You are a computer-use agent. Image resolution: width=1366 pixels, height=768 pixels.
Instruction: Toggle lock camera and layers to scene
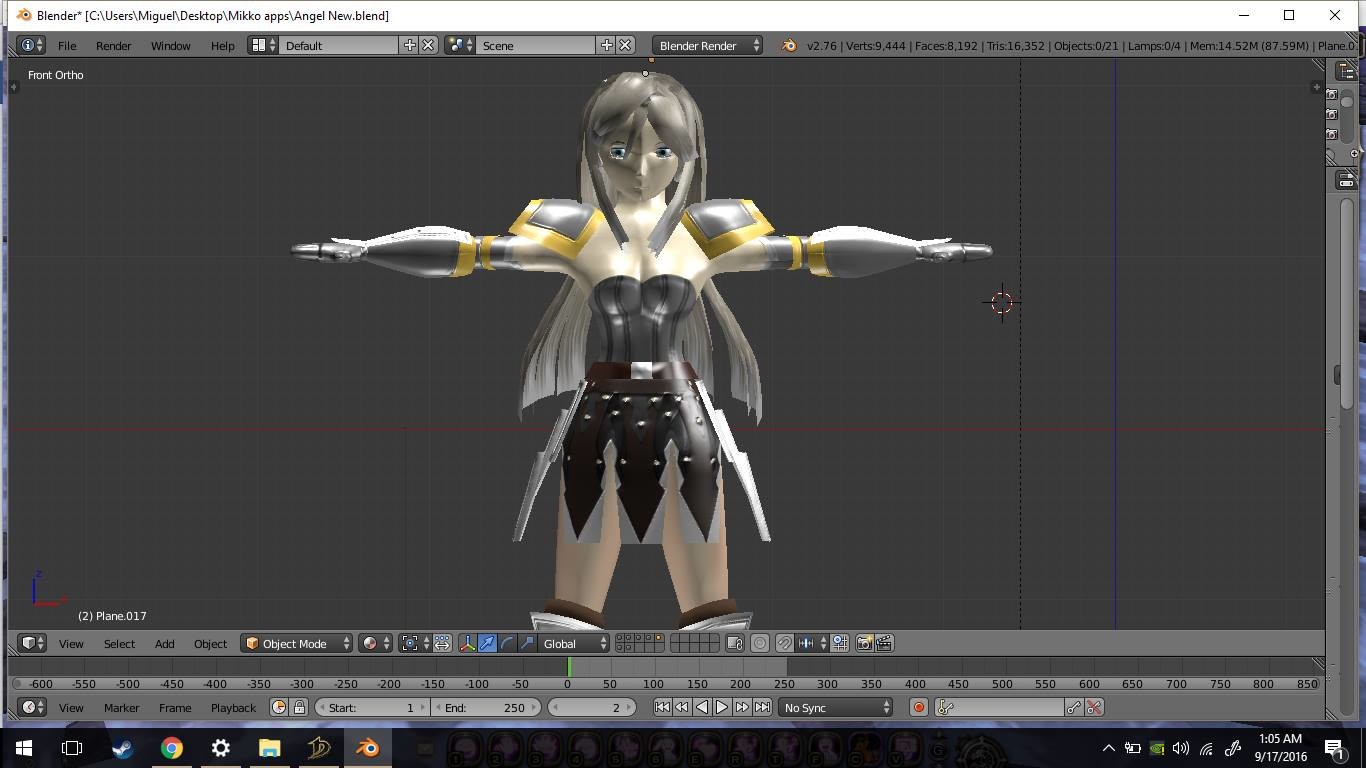[735, 644]
